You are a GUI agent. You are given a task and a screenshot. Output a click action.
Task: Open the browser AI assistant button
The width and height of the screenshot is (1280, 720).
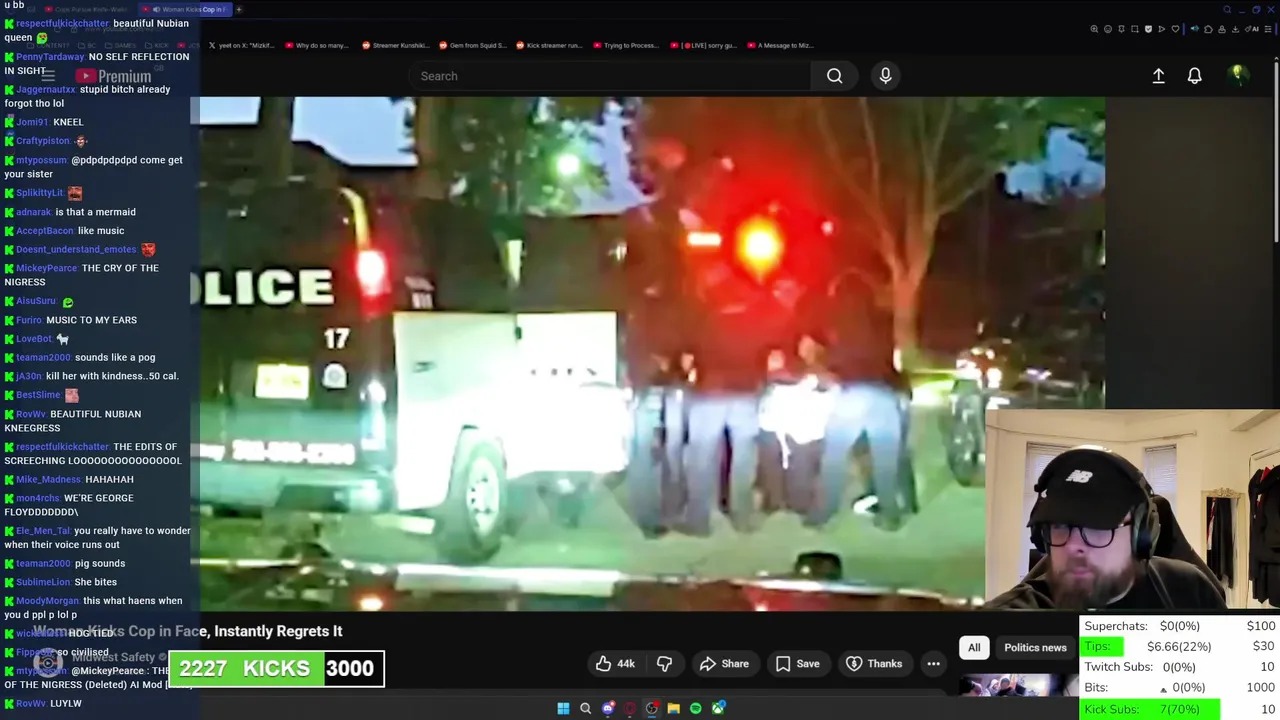pyautogui.click(x=1252, y=29)
